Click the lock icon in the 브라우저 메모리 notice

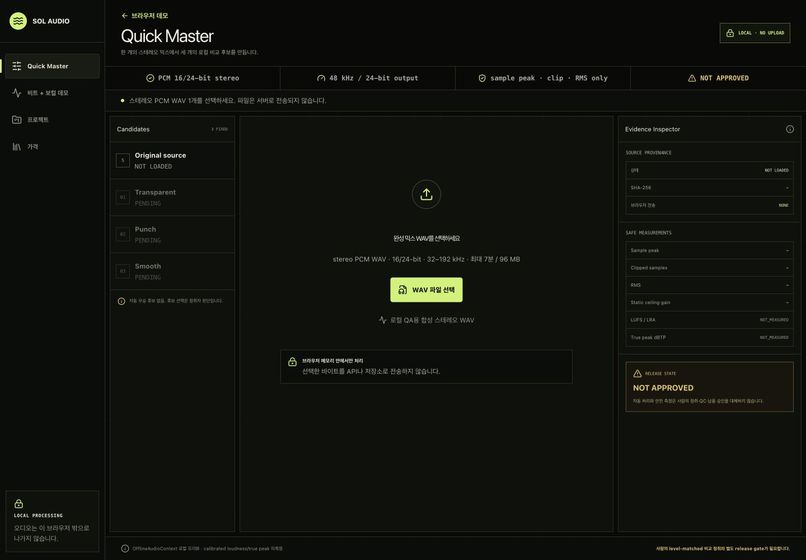click(292, 362)
